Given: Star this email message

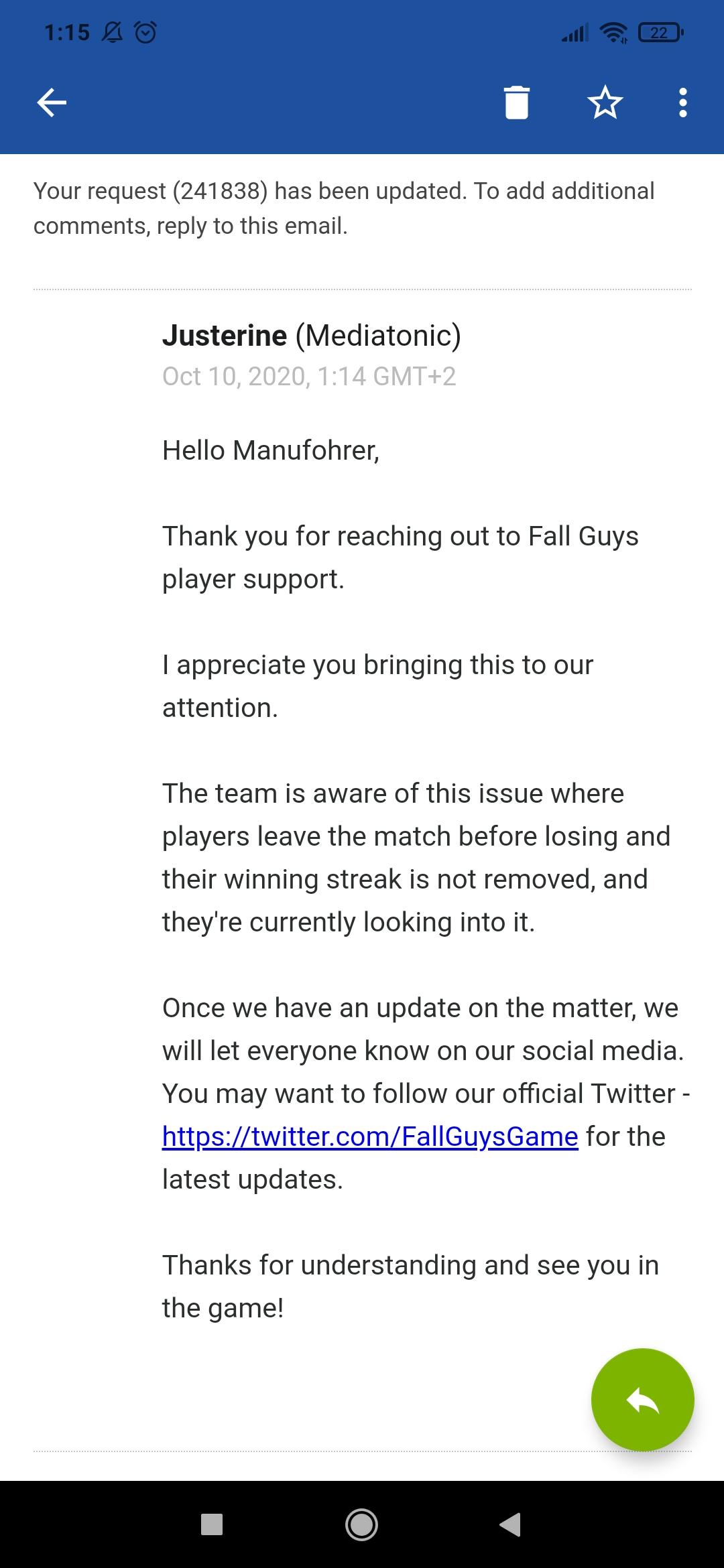Looking at the screenshot, I should pyautogui.click(x=605, y=103).
